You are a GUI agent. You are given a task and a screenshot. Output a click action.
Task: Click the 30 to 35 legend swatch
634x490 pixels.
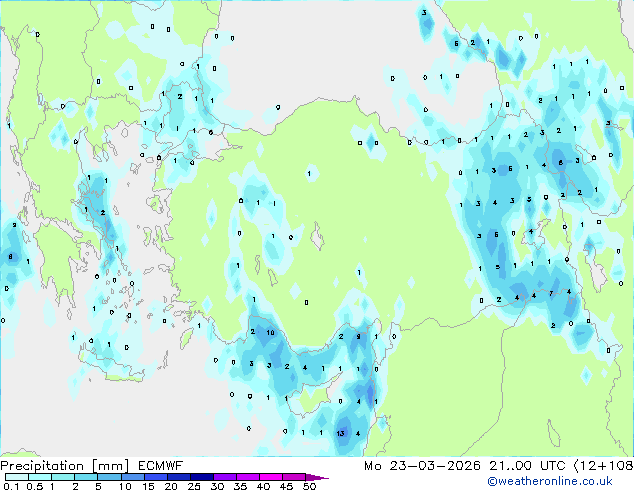click(224, 477)
